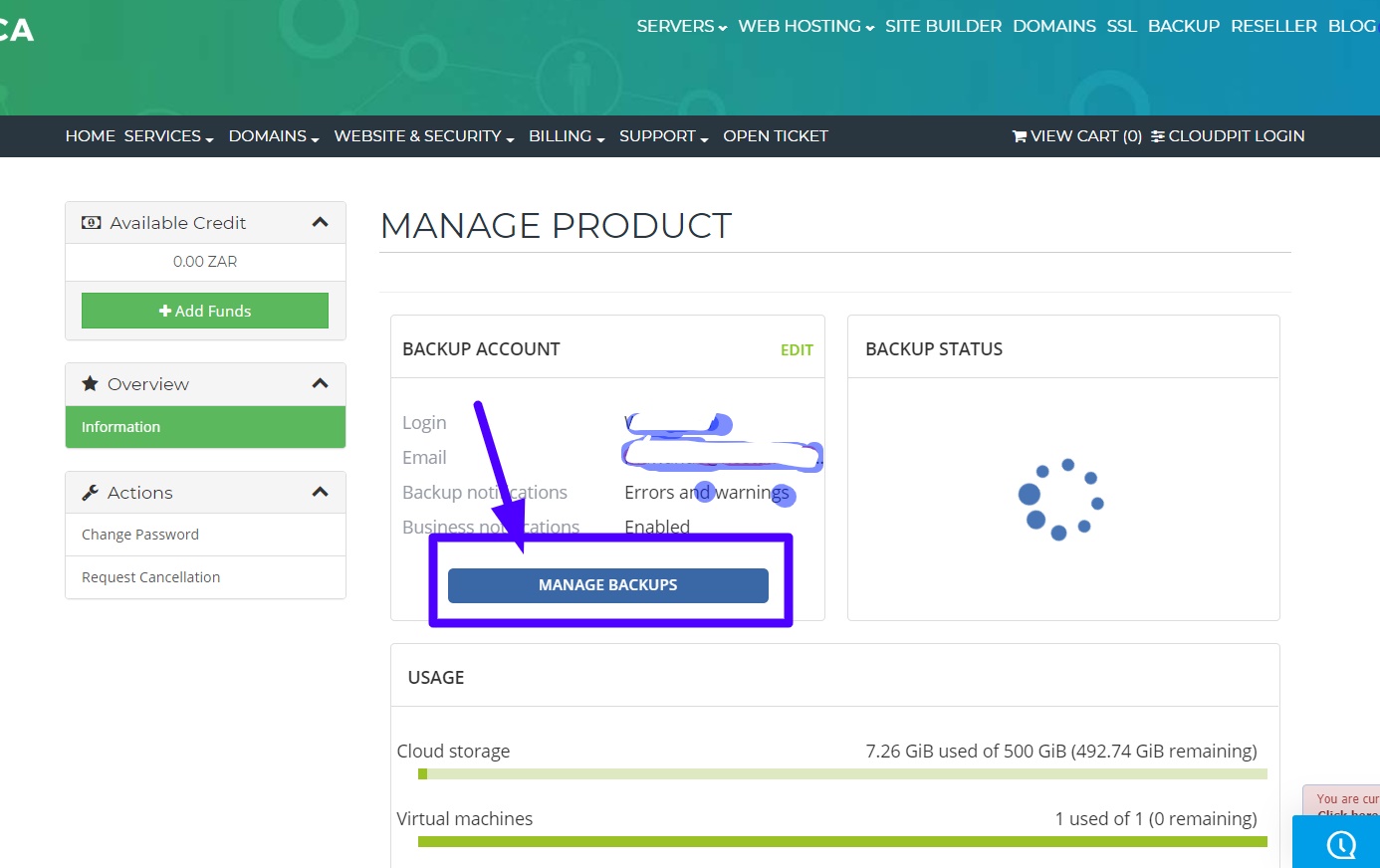Click the Backup Status loading spinner
Screen dimensions: 1380x868
[x=1061, y=499]
